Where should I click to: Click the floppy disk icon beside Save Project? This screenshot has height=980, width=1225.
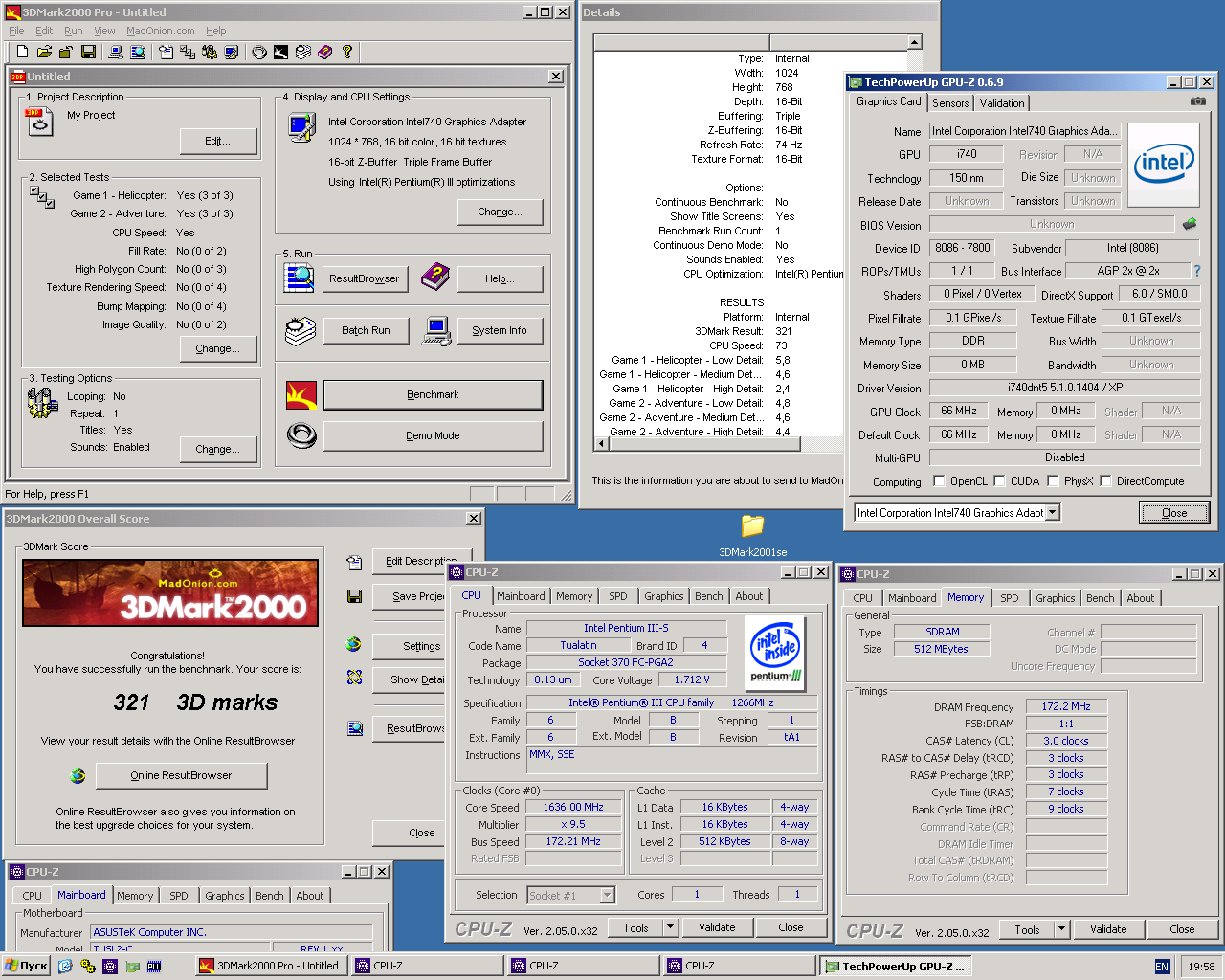(354, 596)
